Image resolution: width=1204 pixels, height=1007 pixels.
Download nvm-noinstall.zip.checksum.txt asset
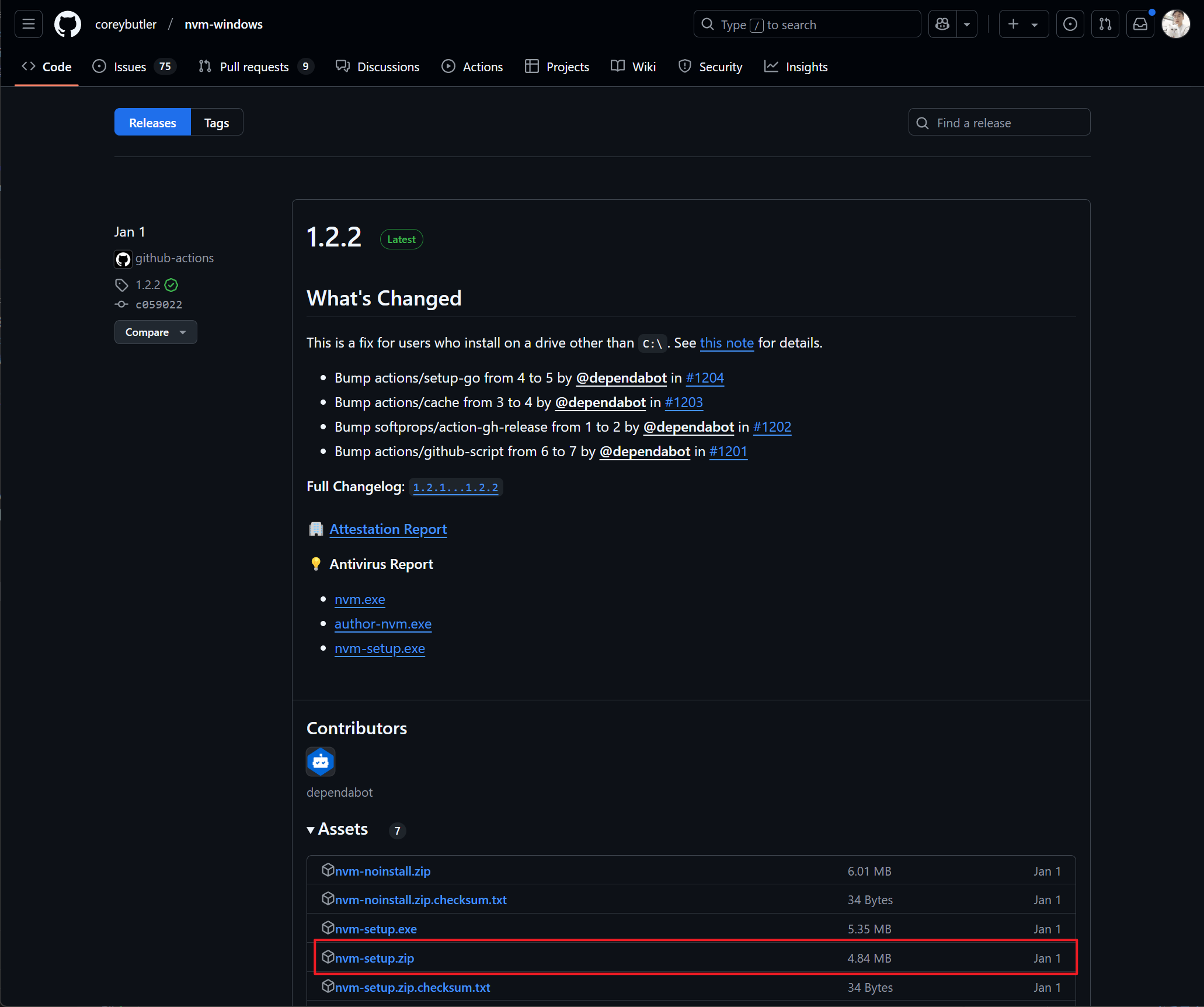tap(420, 900)
